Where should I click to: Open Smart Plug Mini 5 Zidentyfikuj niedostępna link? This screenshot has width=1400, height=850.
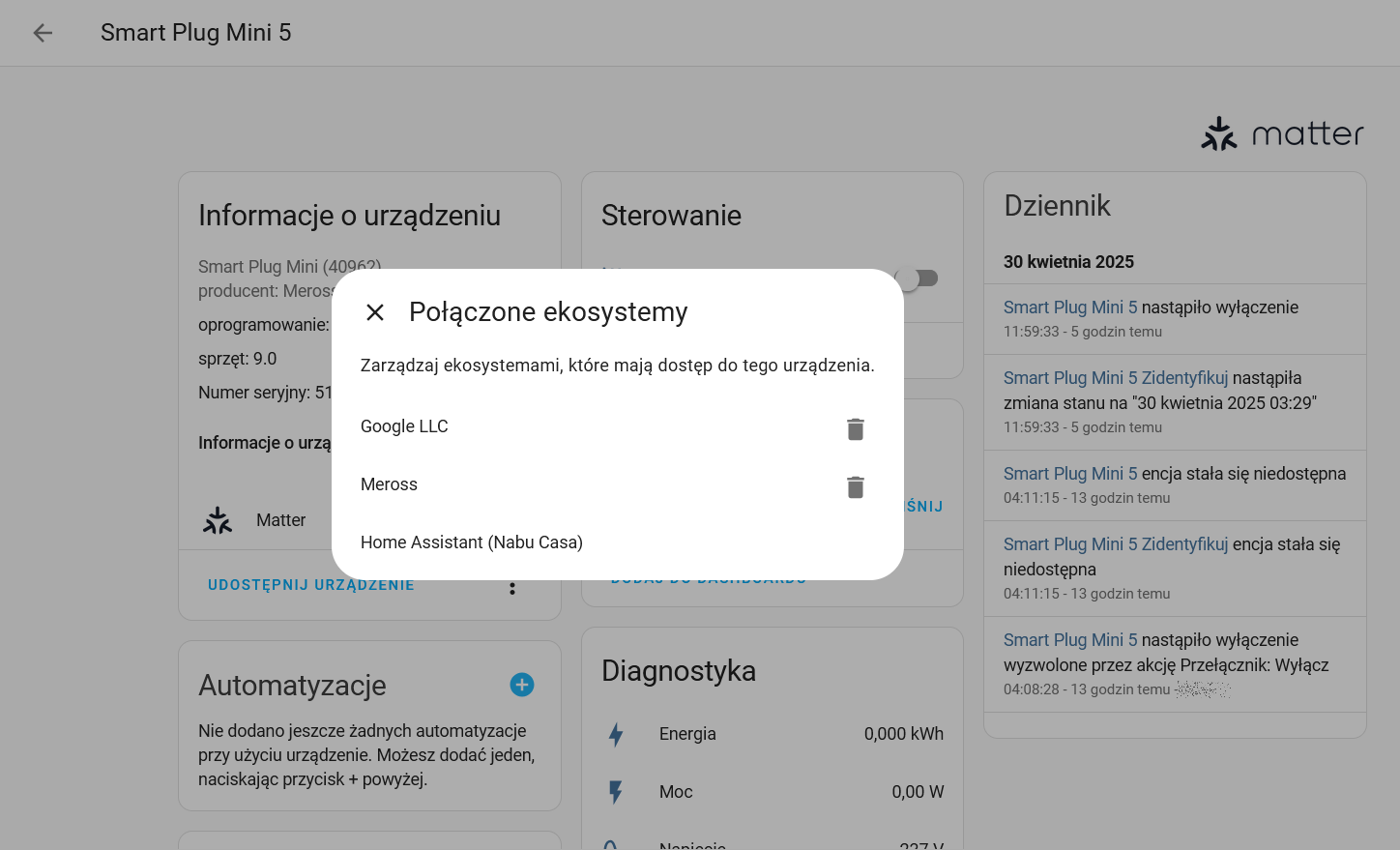coord(1116,544)
